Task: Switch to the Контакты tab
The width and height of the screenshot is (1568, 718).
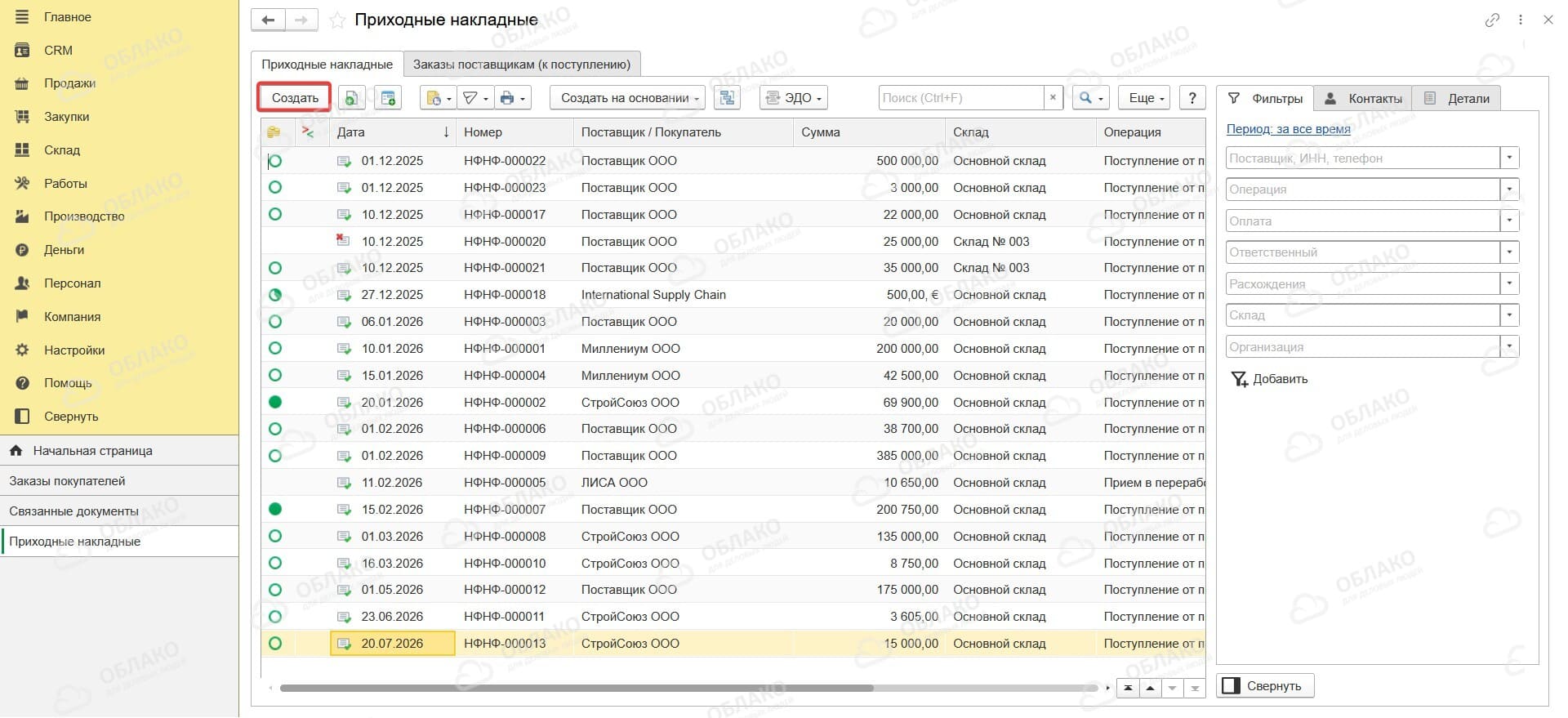Action: [1363, 99]
